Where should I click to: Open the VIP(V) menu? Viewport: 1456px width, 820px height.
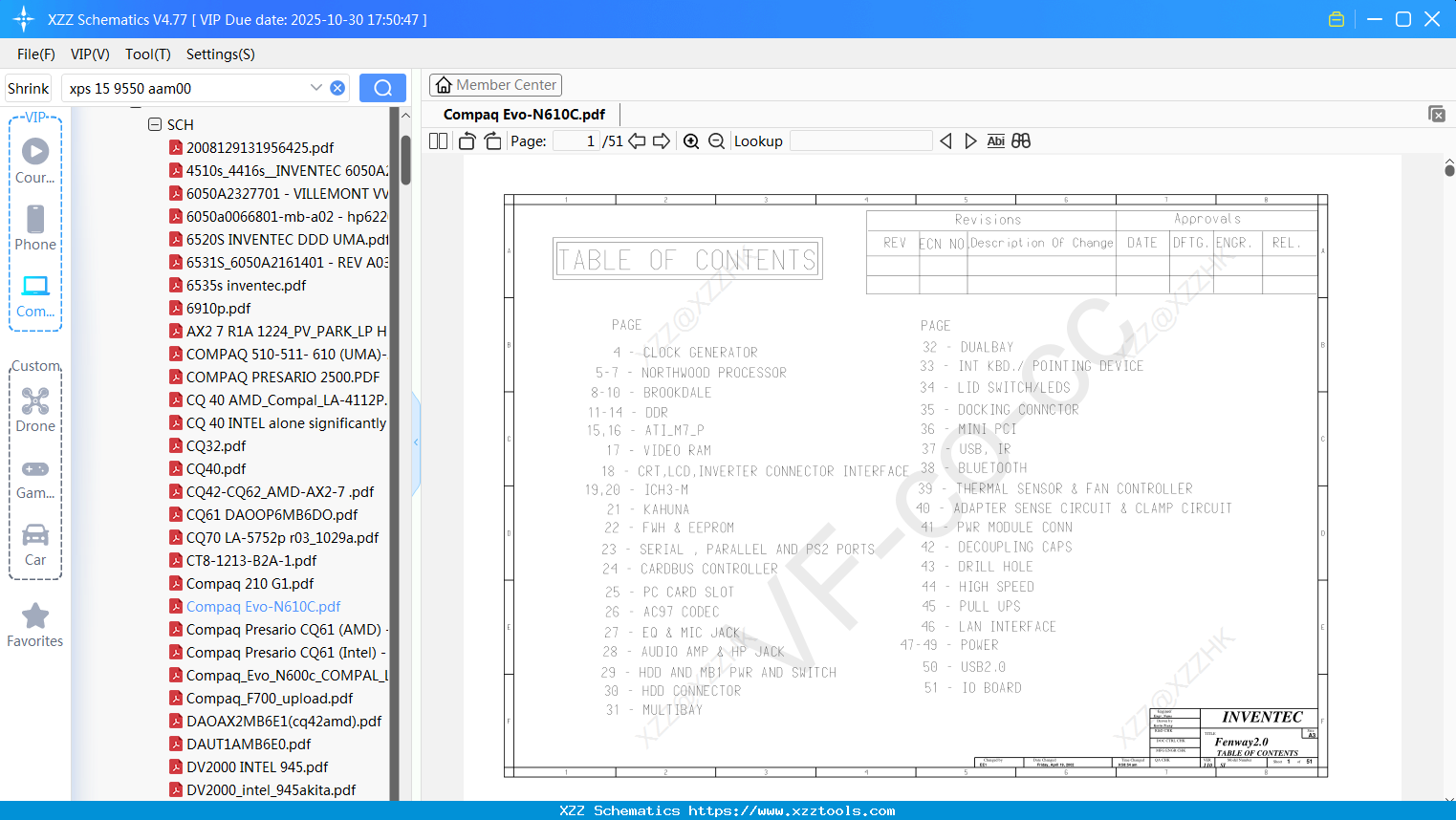click(90, 54)
